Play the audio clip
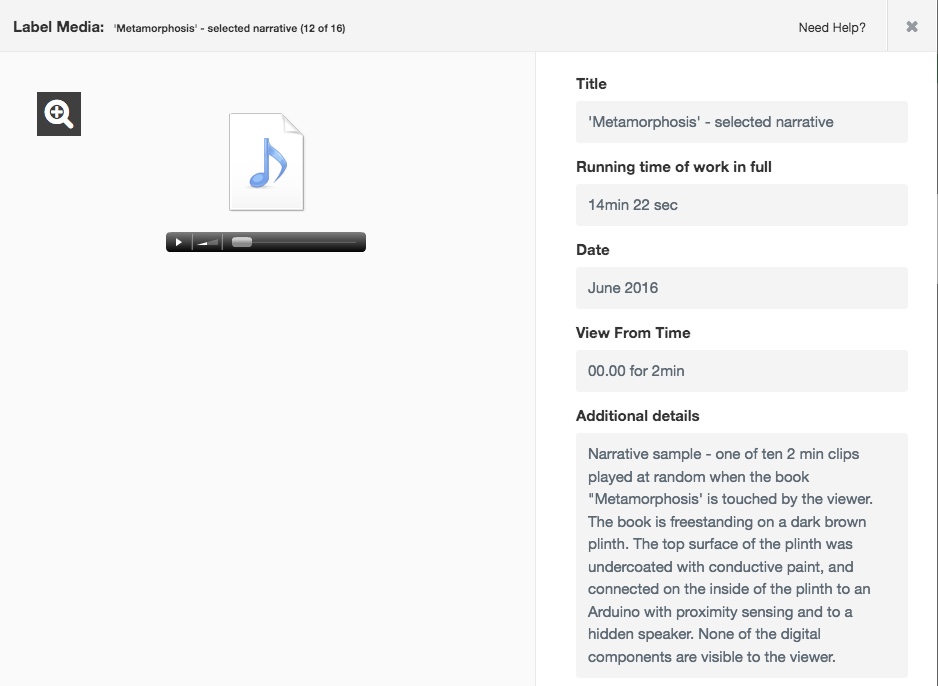The width and height of the screenshot is (938, 686). (179, 242)
